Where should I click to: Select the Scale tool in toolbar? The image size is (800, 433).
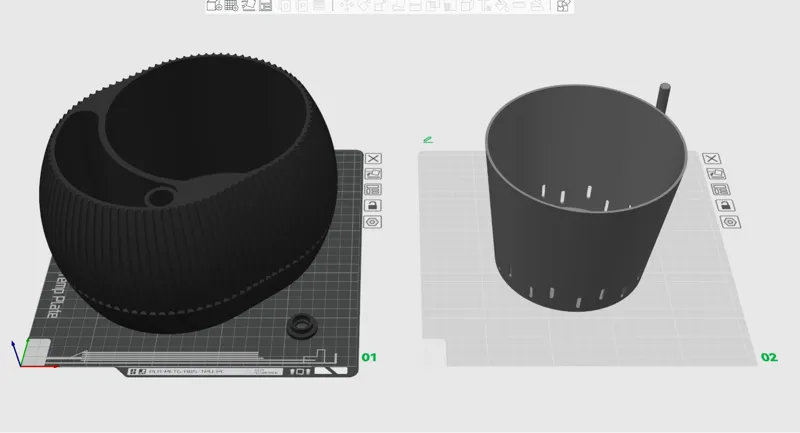[x=380, y=6]
